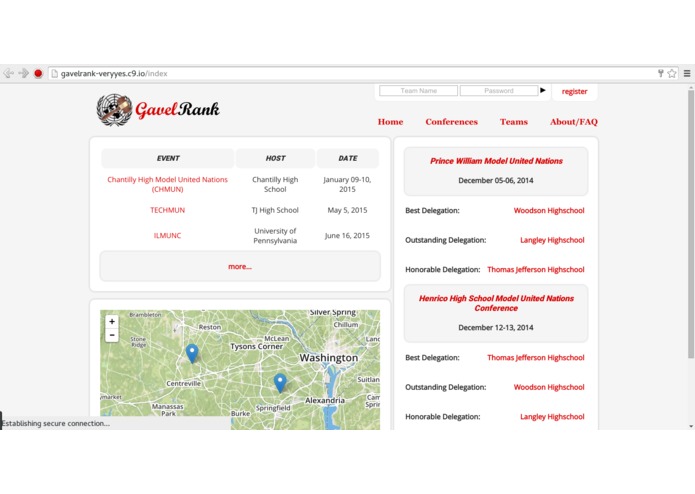Click the May 5, 2015 date
Viewport: 695px width, 494px height.
[348, 210]
